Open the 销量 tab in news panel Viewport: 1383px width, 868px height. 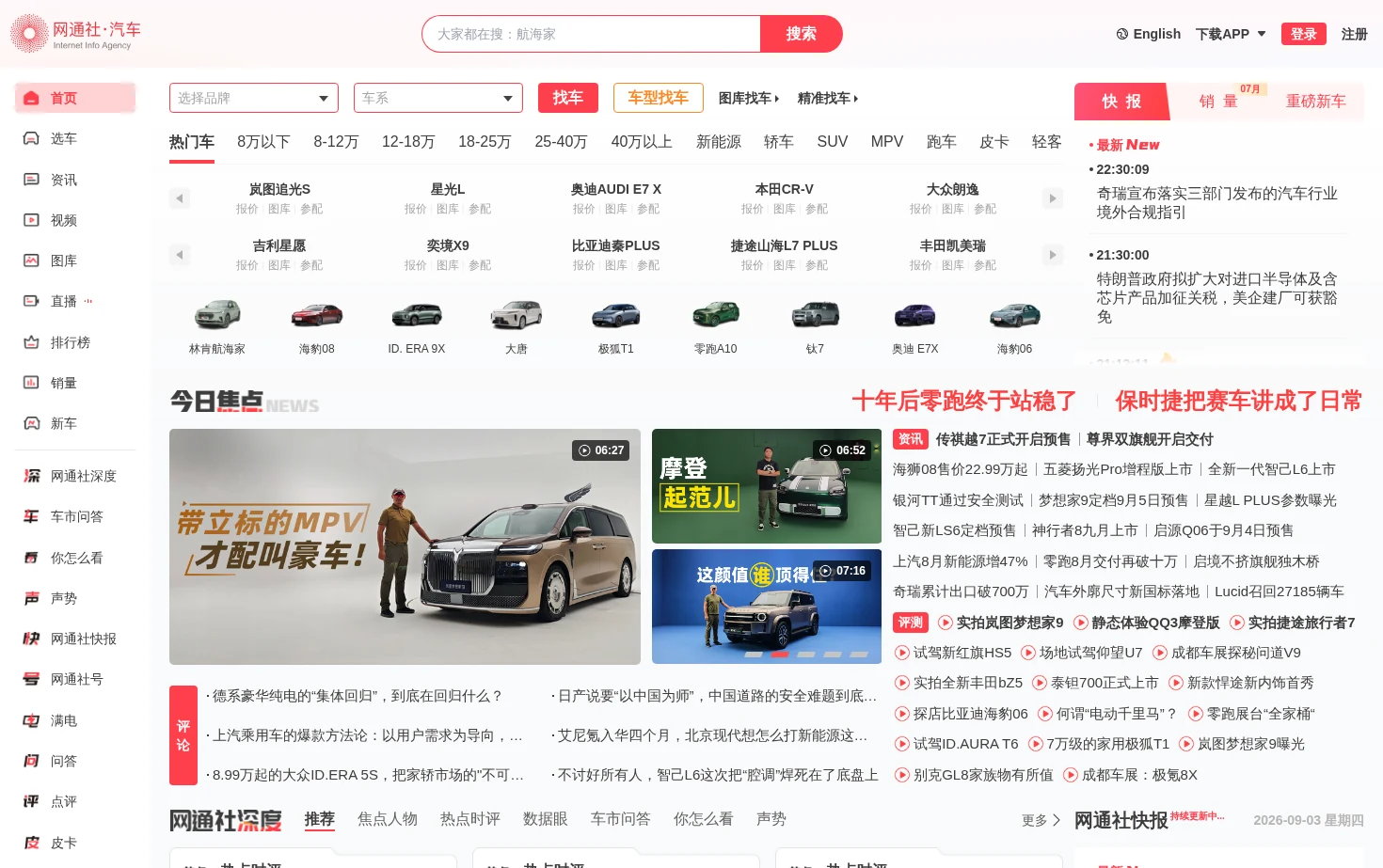point(1218,102)
